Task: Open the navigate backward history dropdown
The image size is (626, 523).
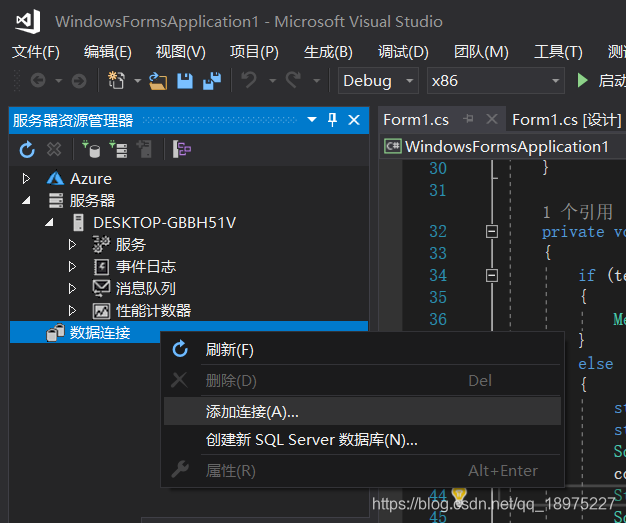Action: coord(59,81)
